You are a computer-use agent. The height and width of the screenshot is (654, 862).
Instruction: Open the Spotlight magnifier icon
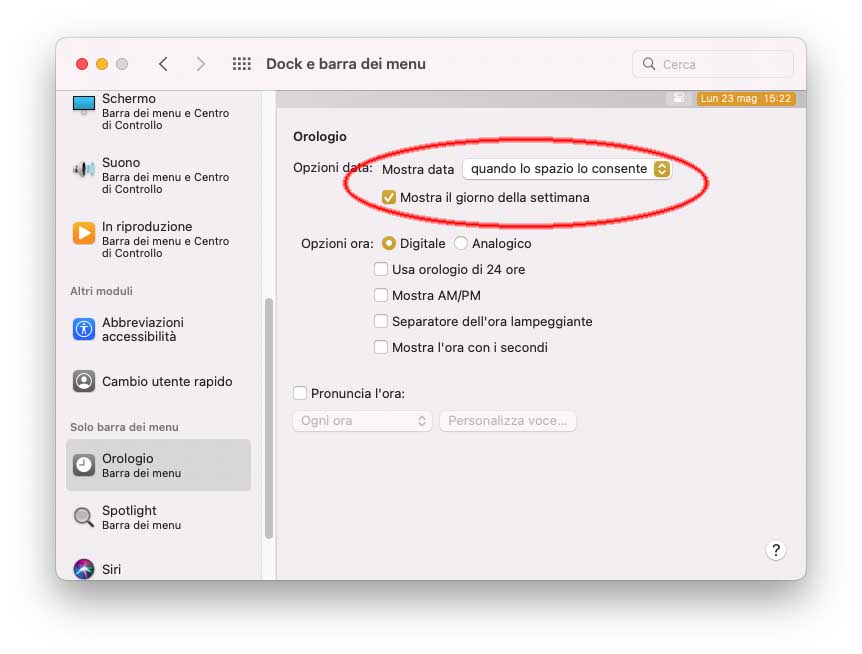(84, 517)
